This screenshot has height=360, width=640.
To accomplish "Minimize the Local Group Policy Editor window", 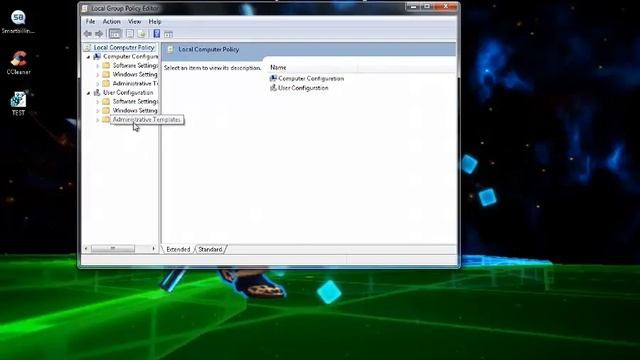I will pyautogui.click(x=413, y=7).
